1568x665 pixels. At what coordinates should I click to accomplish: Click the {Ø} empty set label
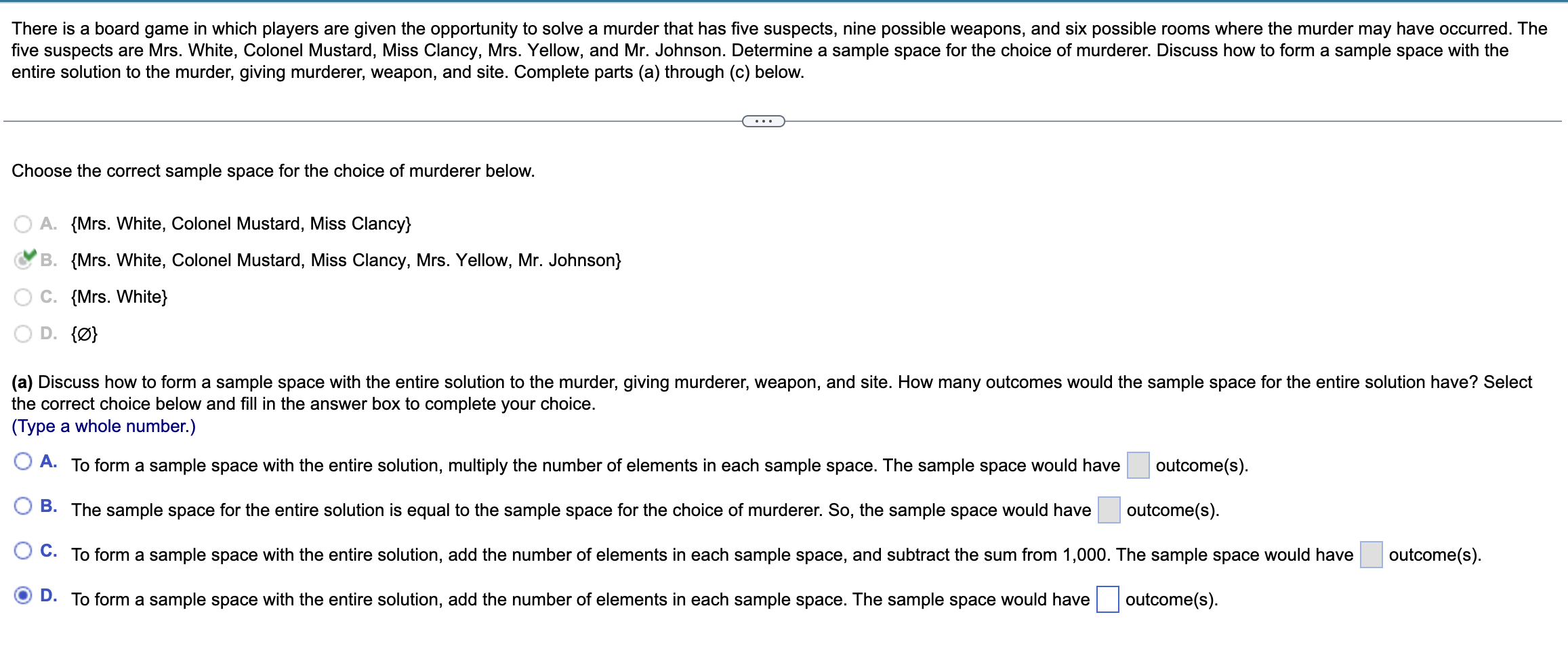tap(84, 333)
